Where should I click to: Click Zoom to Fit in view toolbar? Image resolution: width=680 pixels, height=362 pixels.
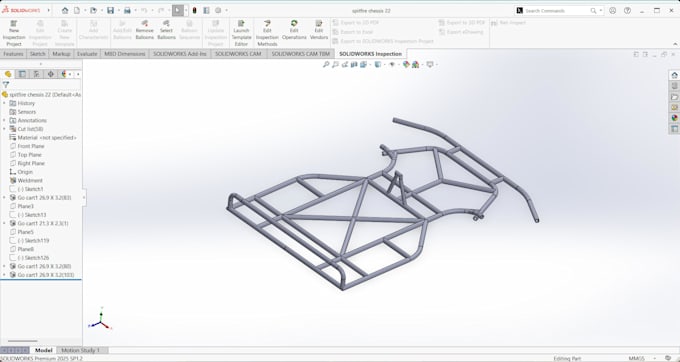(x=326, y=65)
